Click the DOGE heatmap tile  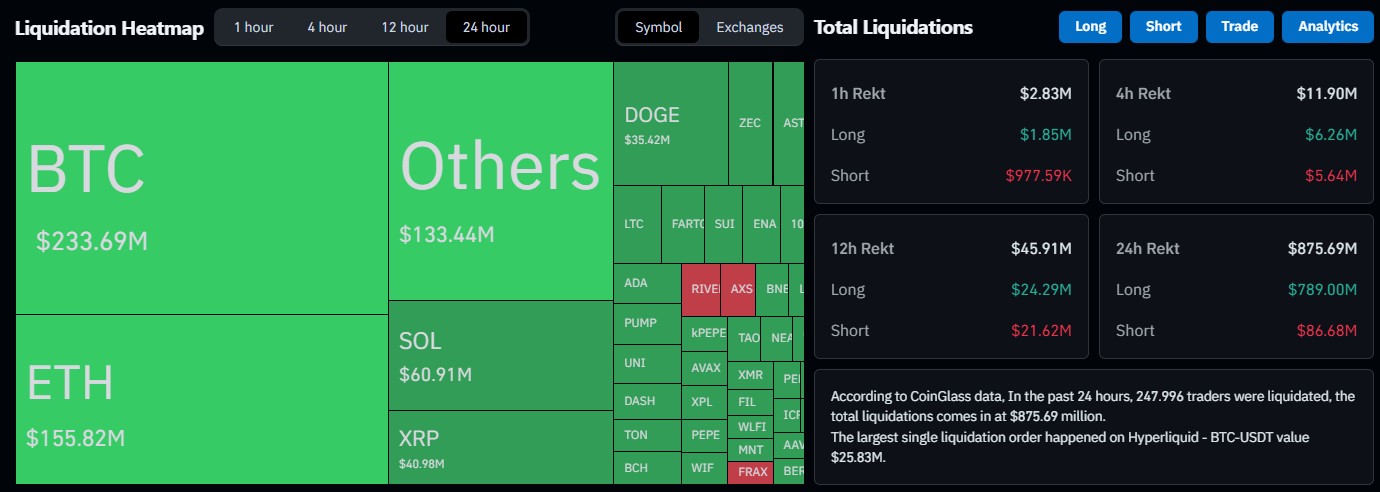click(x=670, y=123)
